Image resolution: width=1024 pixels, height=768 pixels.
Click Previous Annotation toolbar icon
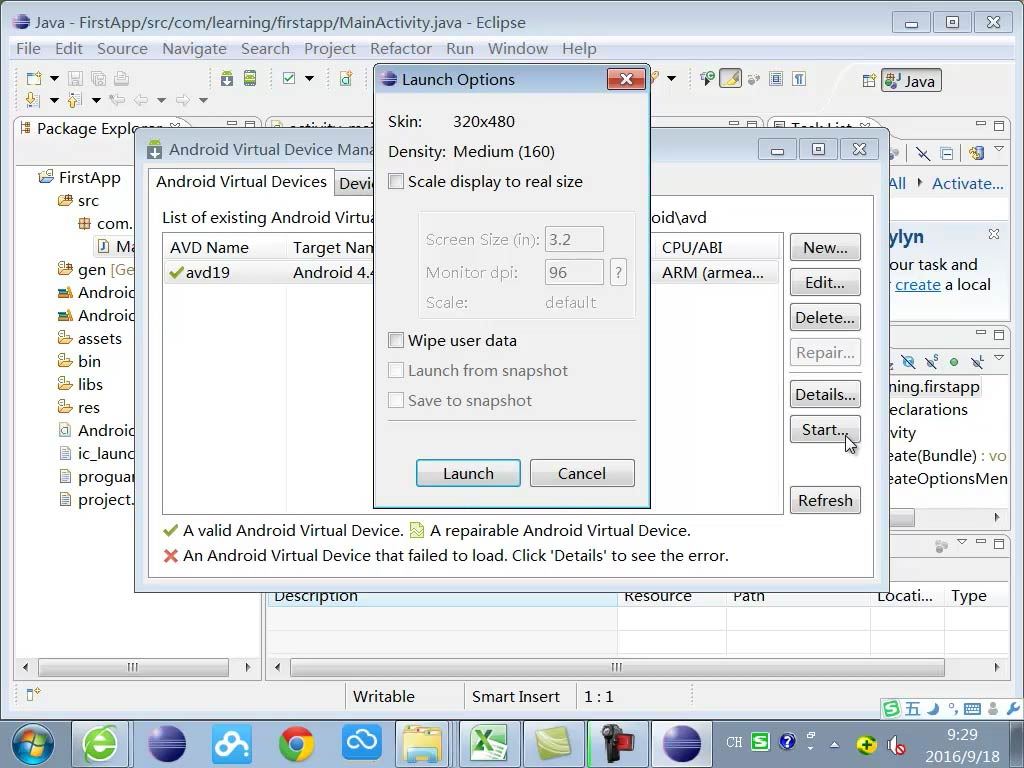coord(74,100)
